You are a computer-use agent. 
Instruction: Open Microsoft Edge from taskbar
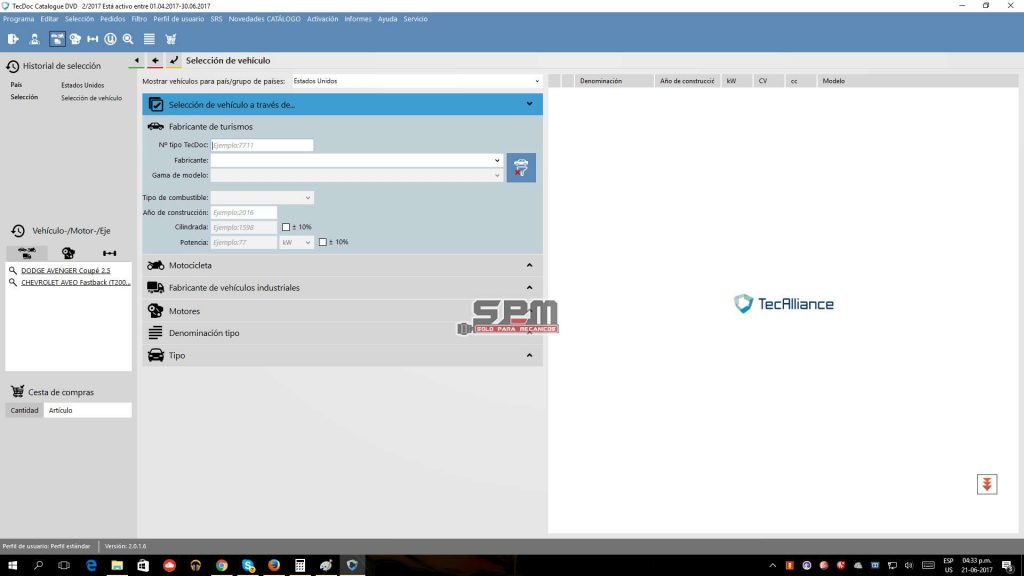coord(91,565)
